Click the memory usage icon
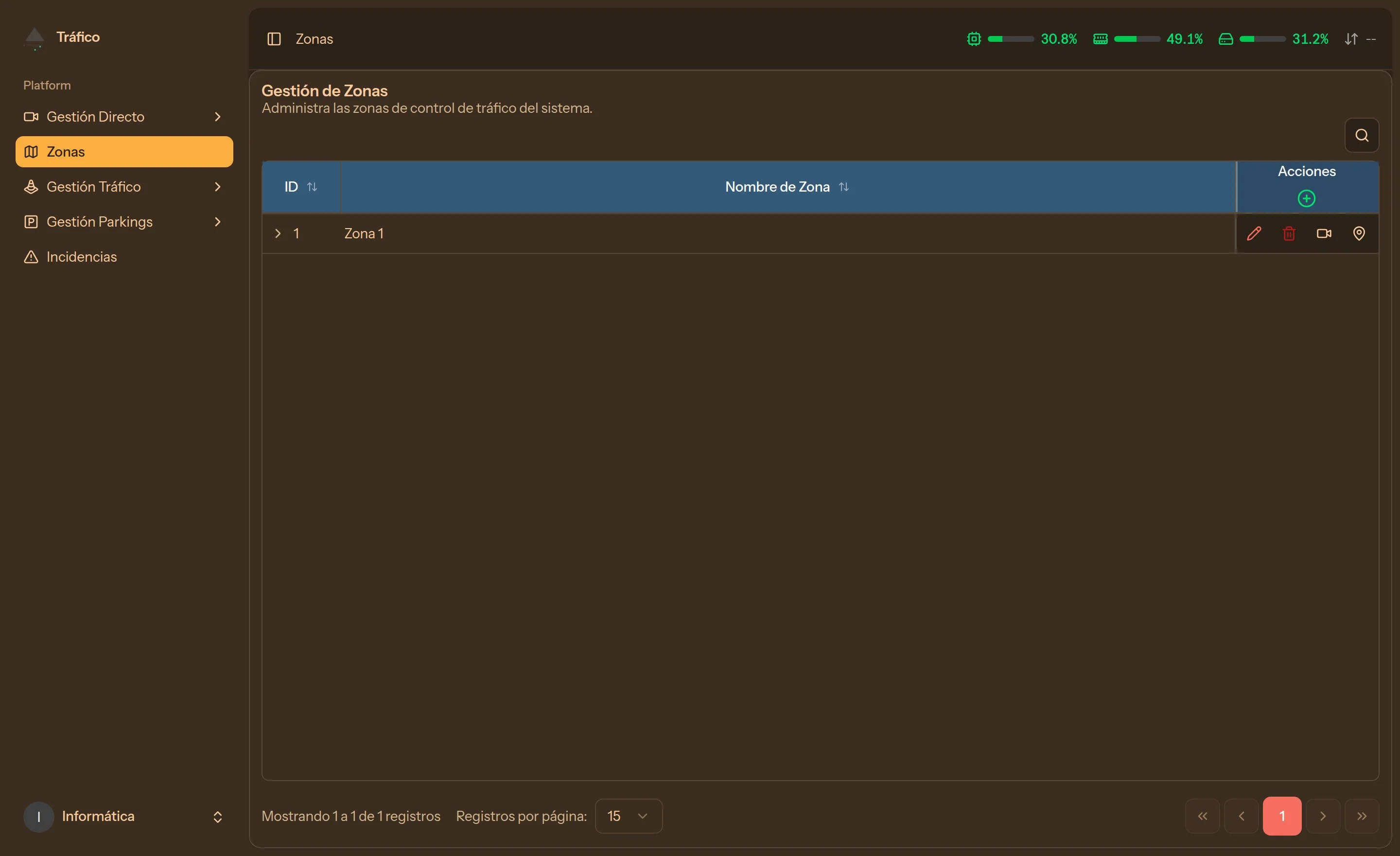This screenshot has height=856, width=1400. 1100,38
